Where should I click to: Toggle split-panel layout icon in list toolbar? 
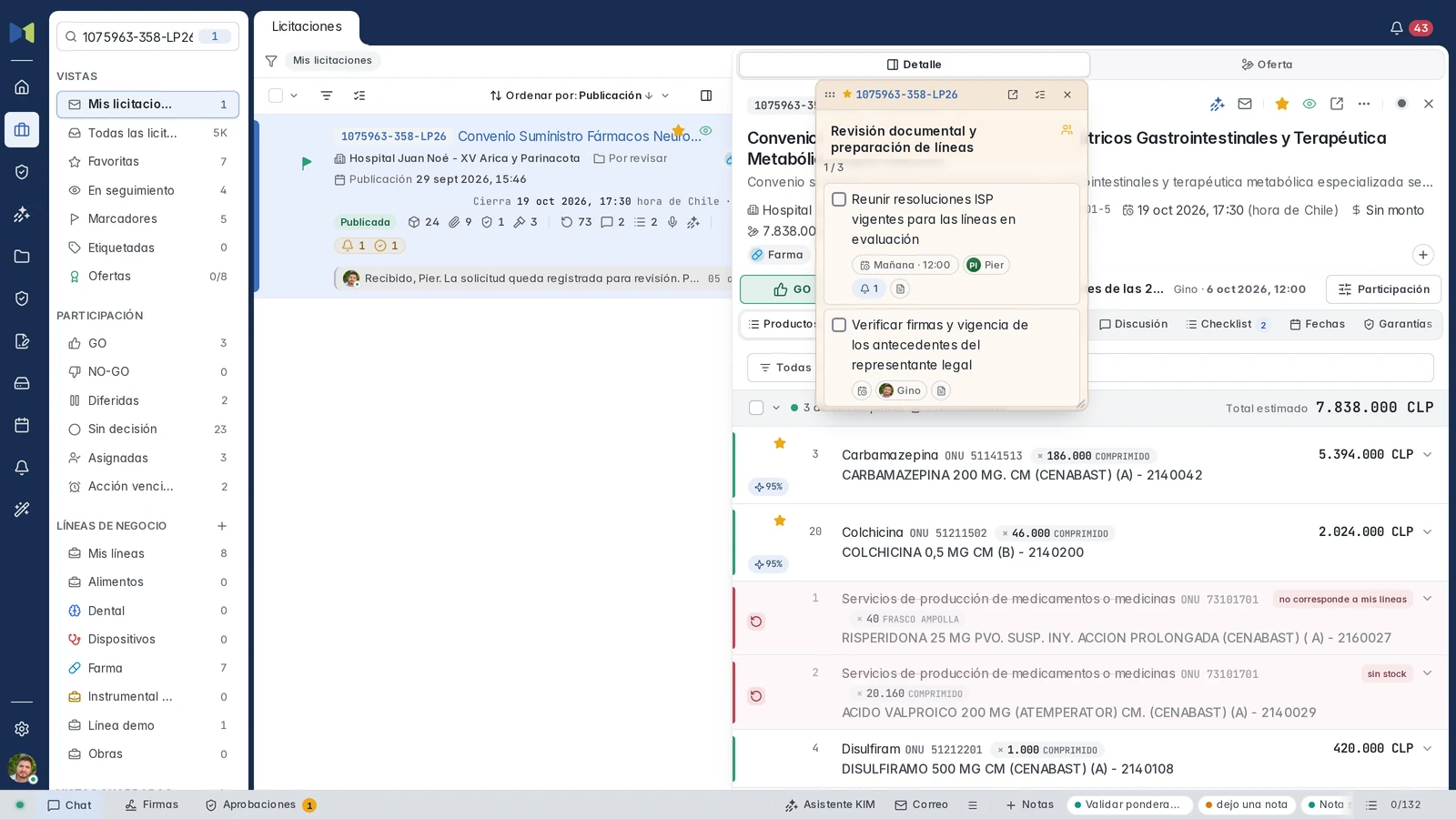click(x=706, y=96)
